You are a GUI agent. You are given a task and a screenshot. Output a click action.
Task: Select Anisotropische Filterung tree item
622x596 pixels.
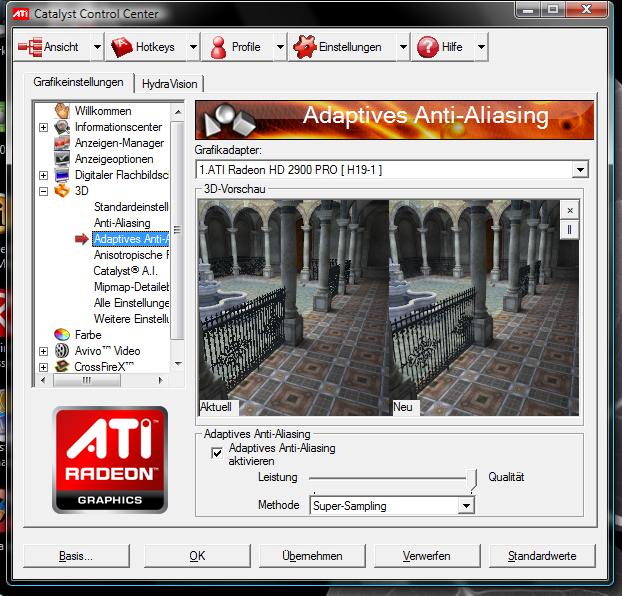pyautogui.click(x=131, y=255)
